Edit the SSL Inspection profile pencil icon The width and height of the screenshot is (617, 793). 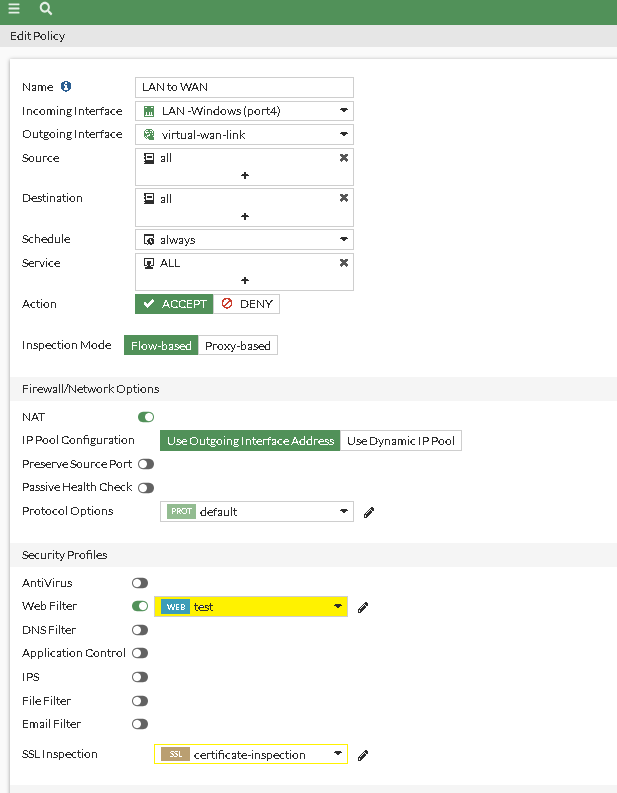(363, 755)
